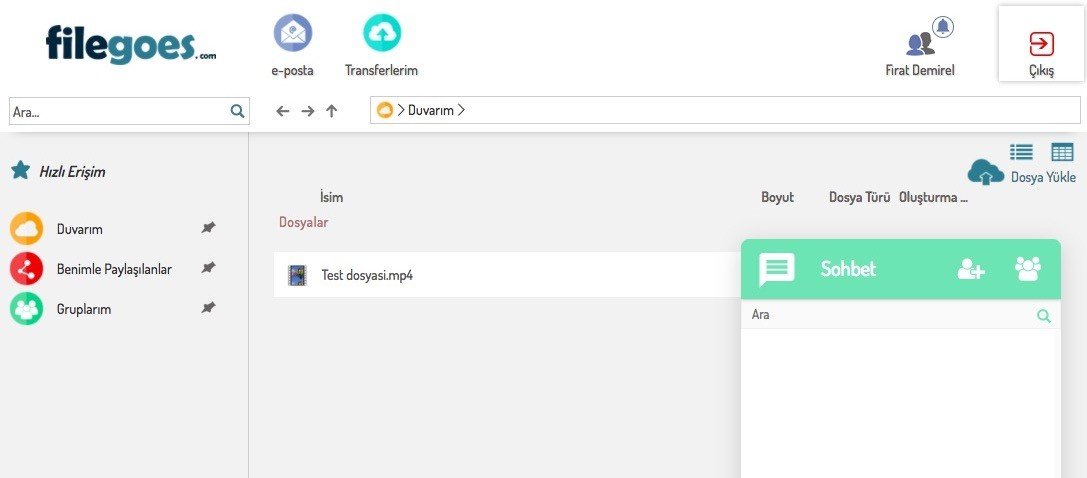Open Duvarım in the sidebar

pyautogui.click(x=80, y=229)
